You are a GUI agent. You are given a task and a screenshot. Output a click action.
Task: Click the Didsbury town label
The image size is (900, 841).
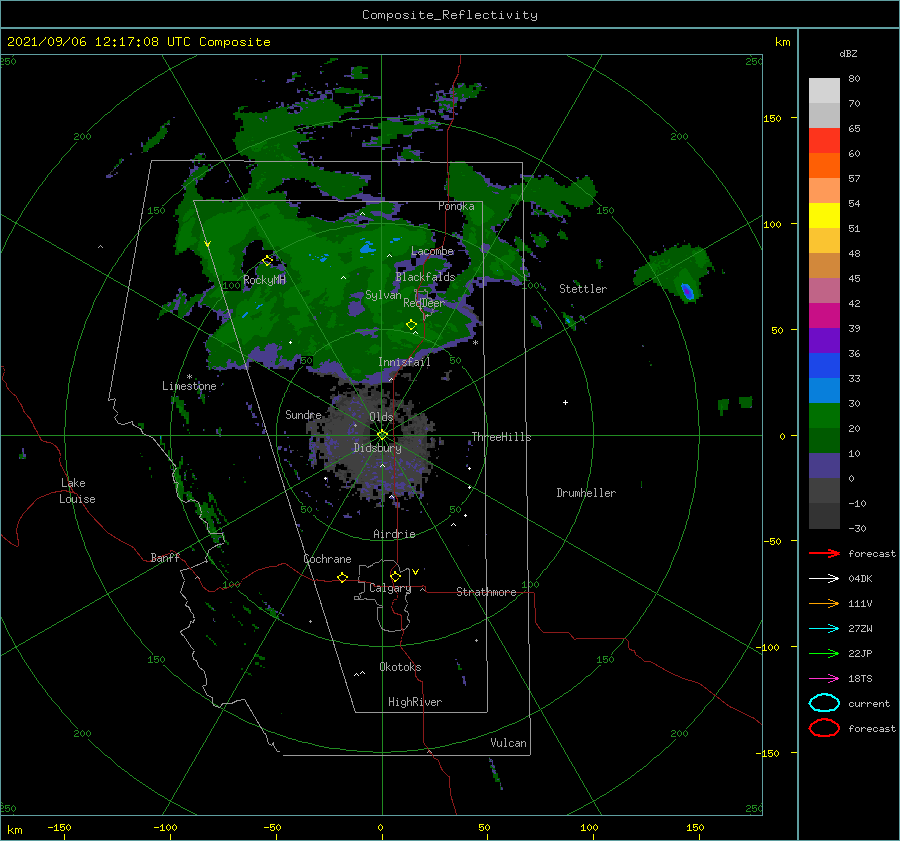[x=377, y=448]
